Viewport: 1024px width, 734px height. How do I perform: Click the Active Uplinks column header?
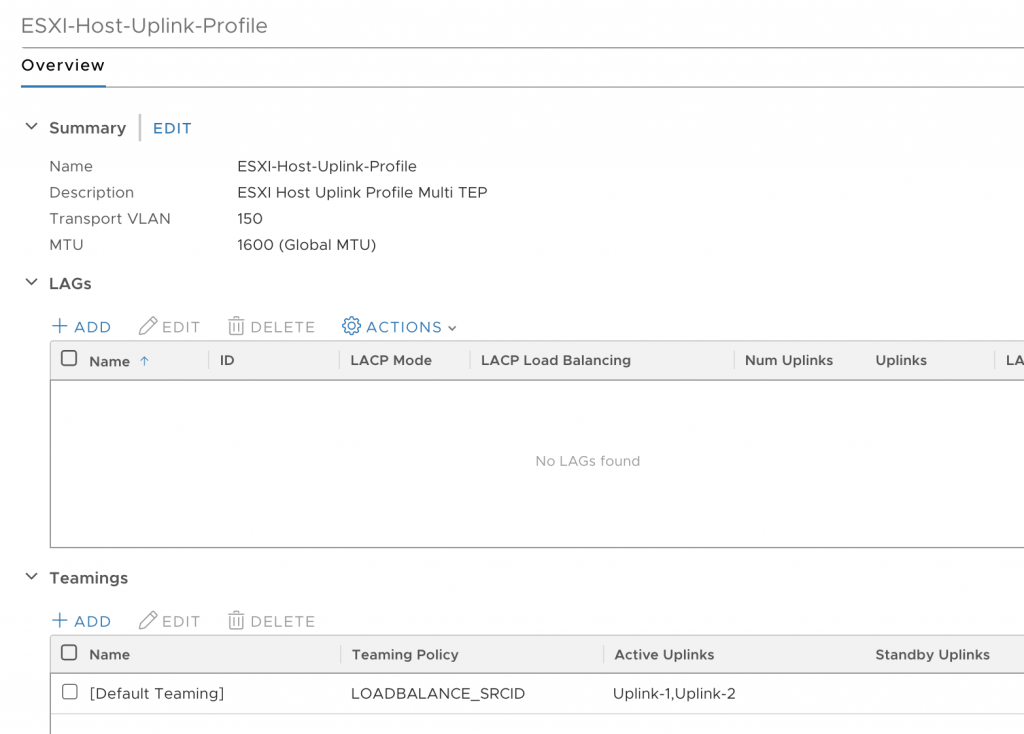(x=664, y=655)
